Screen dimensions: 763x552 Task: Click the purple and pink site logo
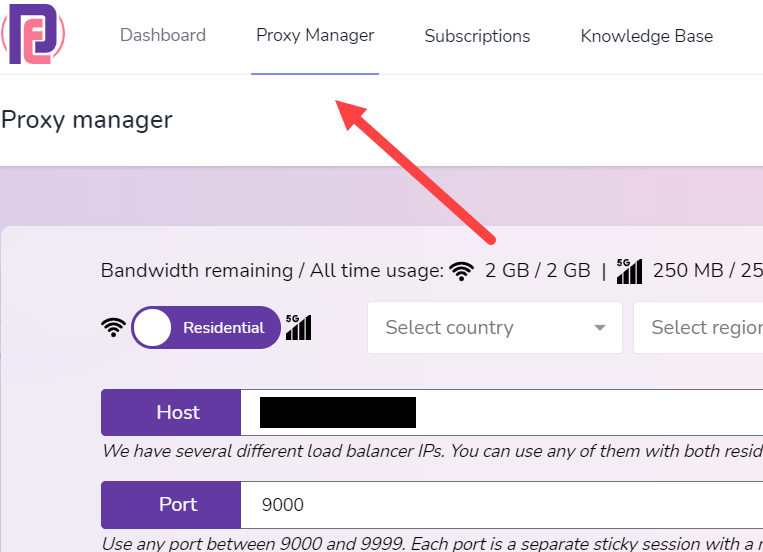click(x=33, y=34)
